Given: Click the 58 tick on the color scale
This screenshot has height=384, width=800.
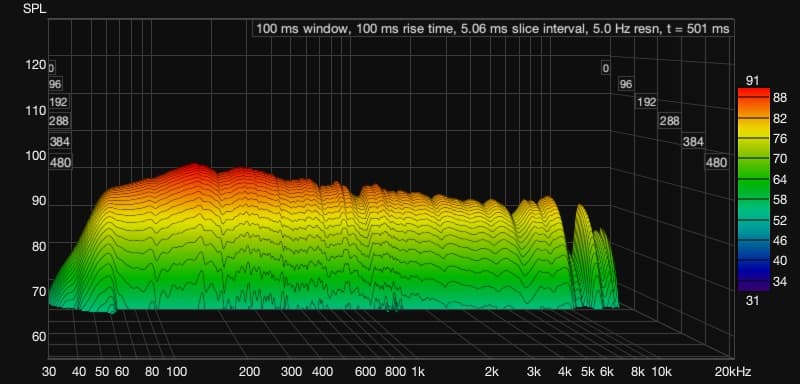Looking at the screenshot, I should click(x=780, y=200).
